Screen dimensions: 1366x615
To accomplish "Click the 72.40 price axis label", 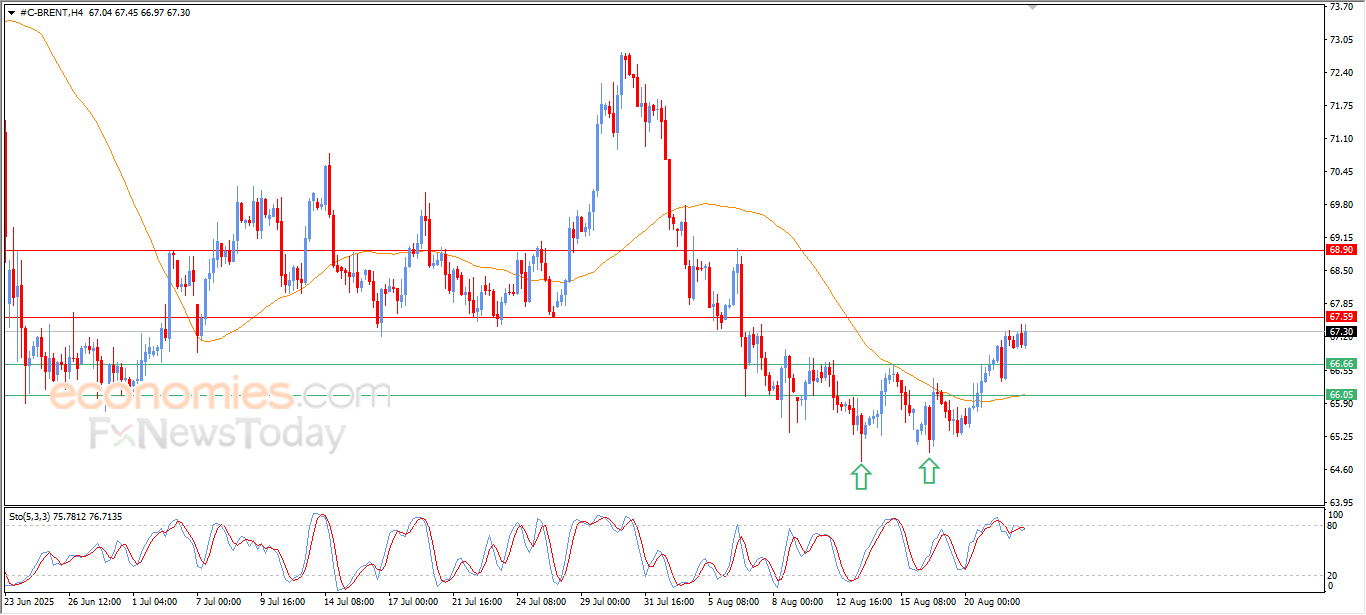I will coord(1341,73).
